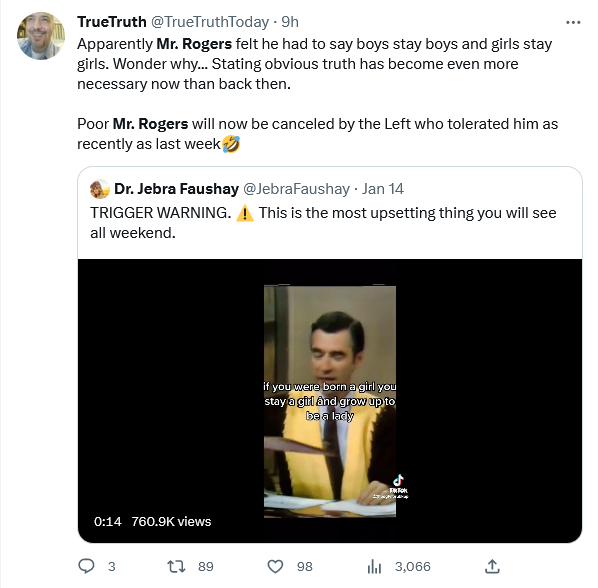Click Dr. Jebra Faushay display name
The height and width of the screenshot is (588, 598).
(177, 189)
